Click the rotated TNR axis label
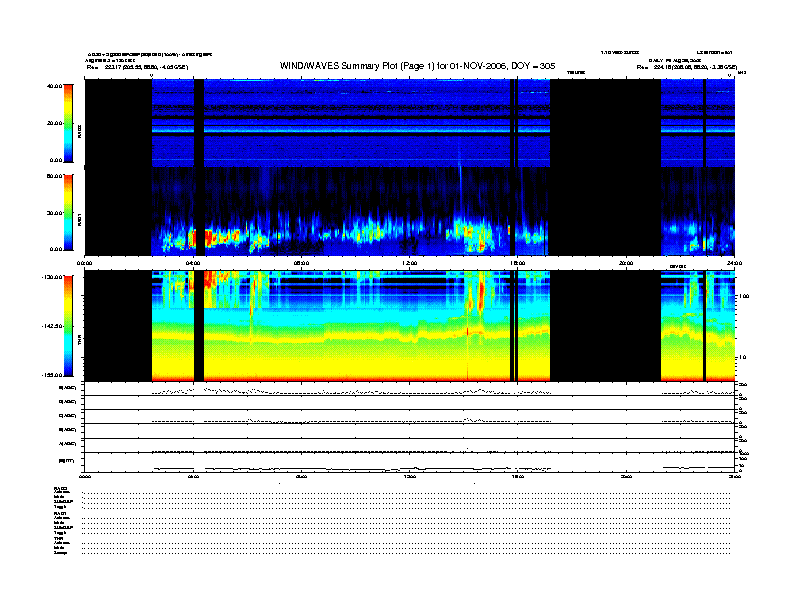Image resolution: width=792 pixels, height=612 pixels. pyautogui.click(x=79, y=341)
